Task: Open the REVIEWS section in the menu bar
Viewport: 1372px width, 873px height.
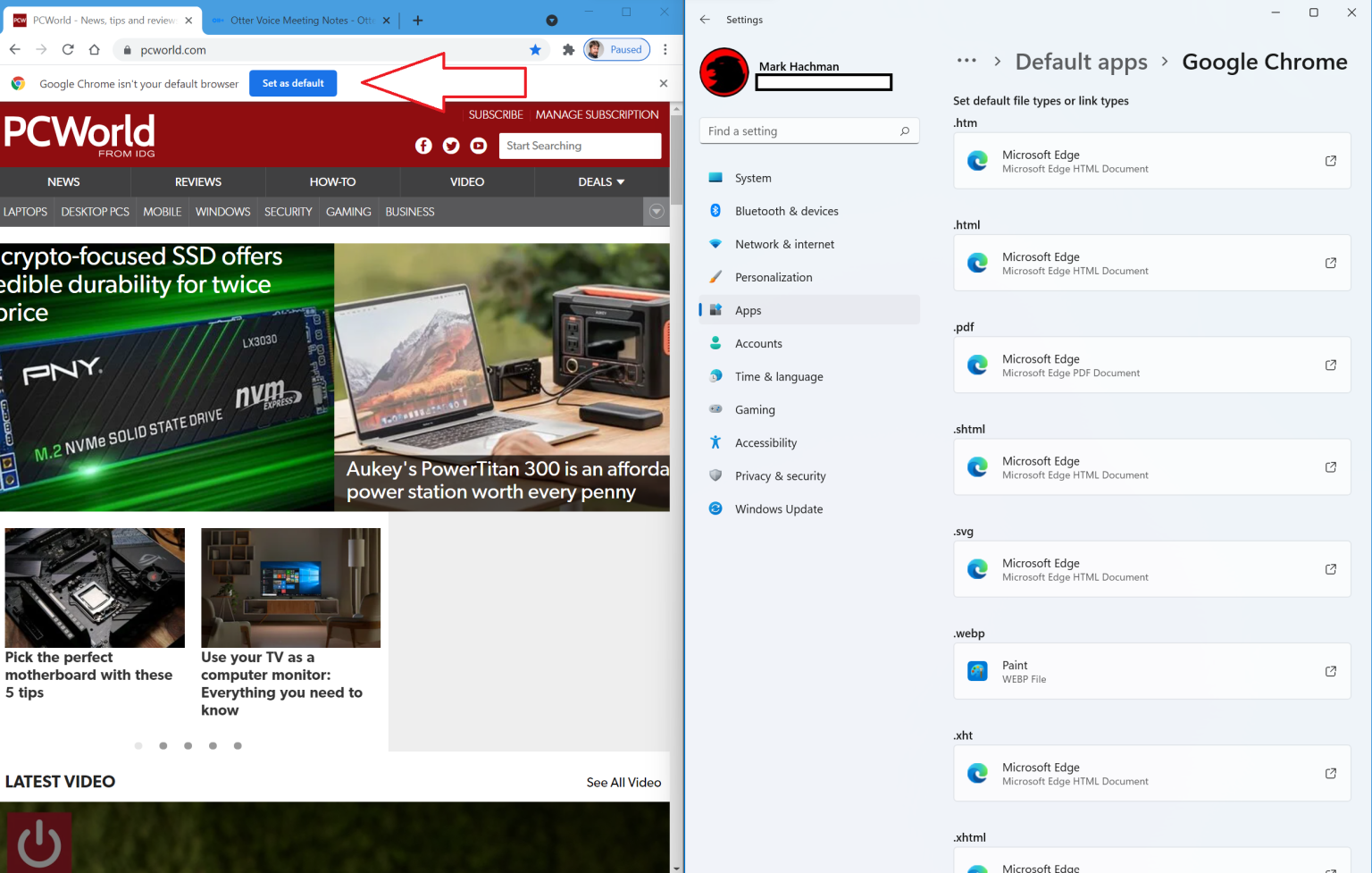Action: (x=197, y=181)
